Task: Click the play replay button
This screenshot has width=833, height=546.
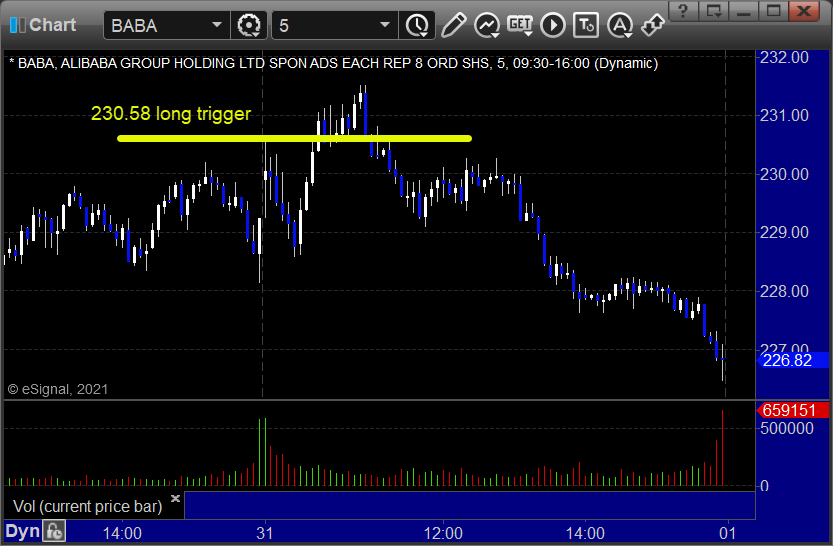Action: (x=553, y=25)
